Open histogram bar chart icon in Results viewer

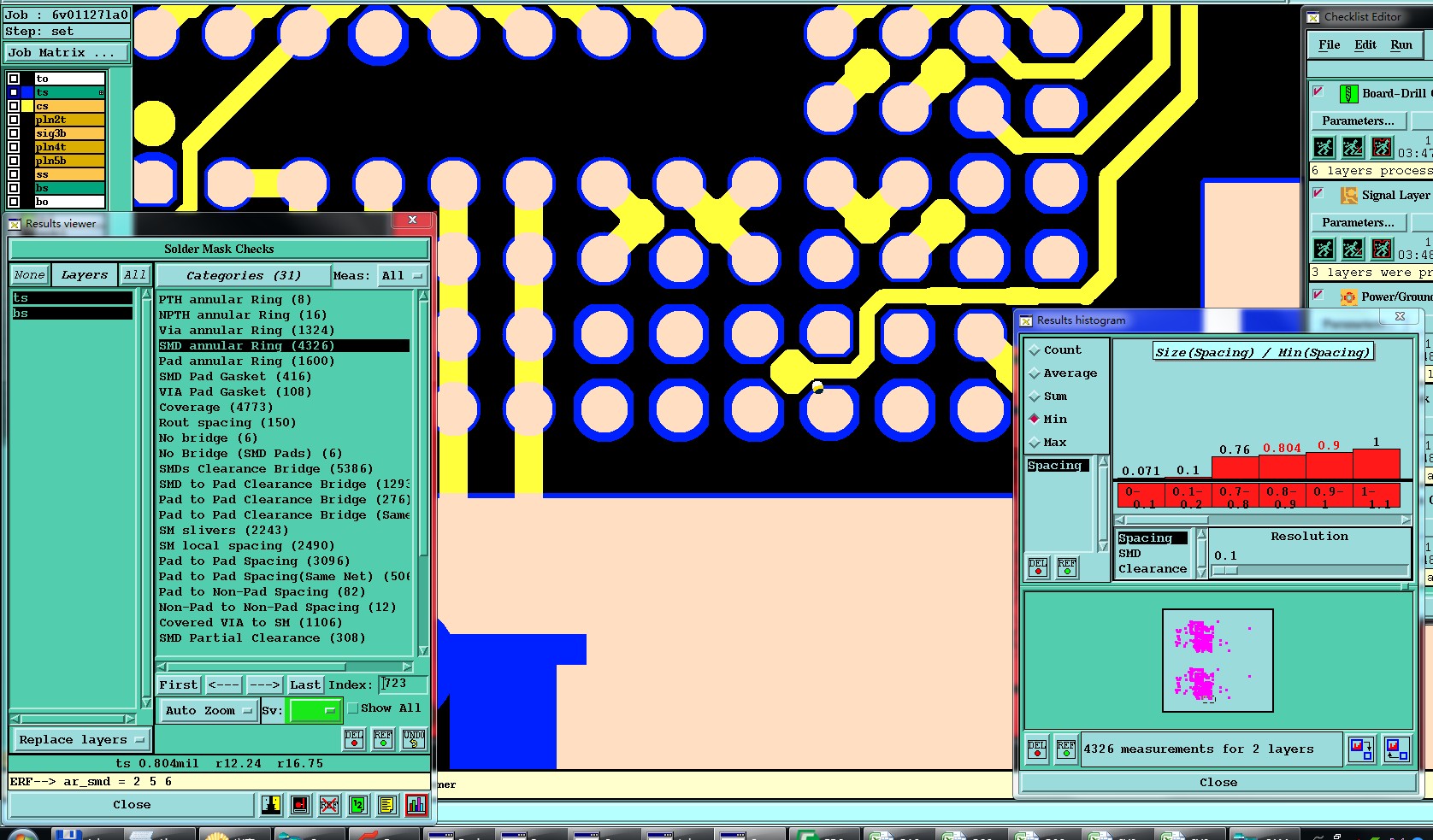pyautogui.click(x=416, y=805)
